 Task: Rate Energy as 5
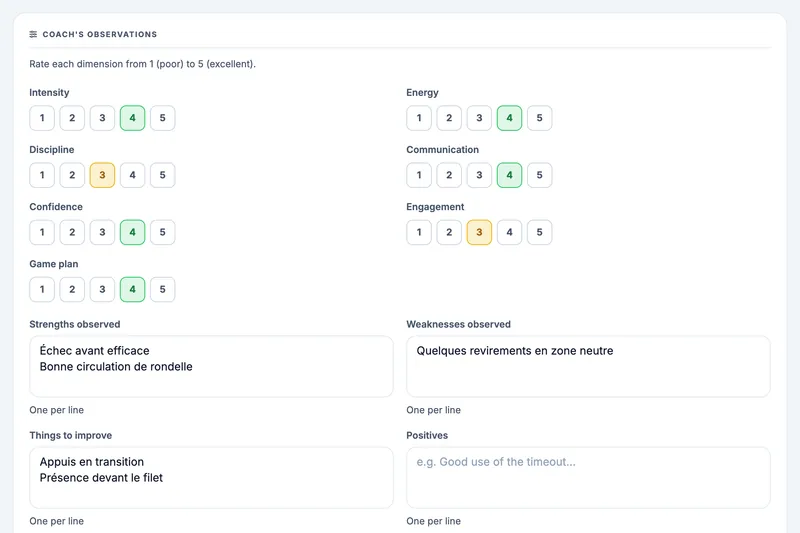539,118
